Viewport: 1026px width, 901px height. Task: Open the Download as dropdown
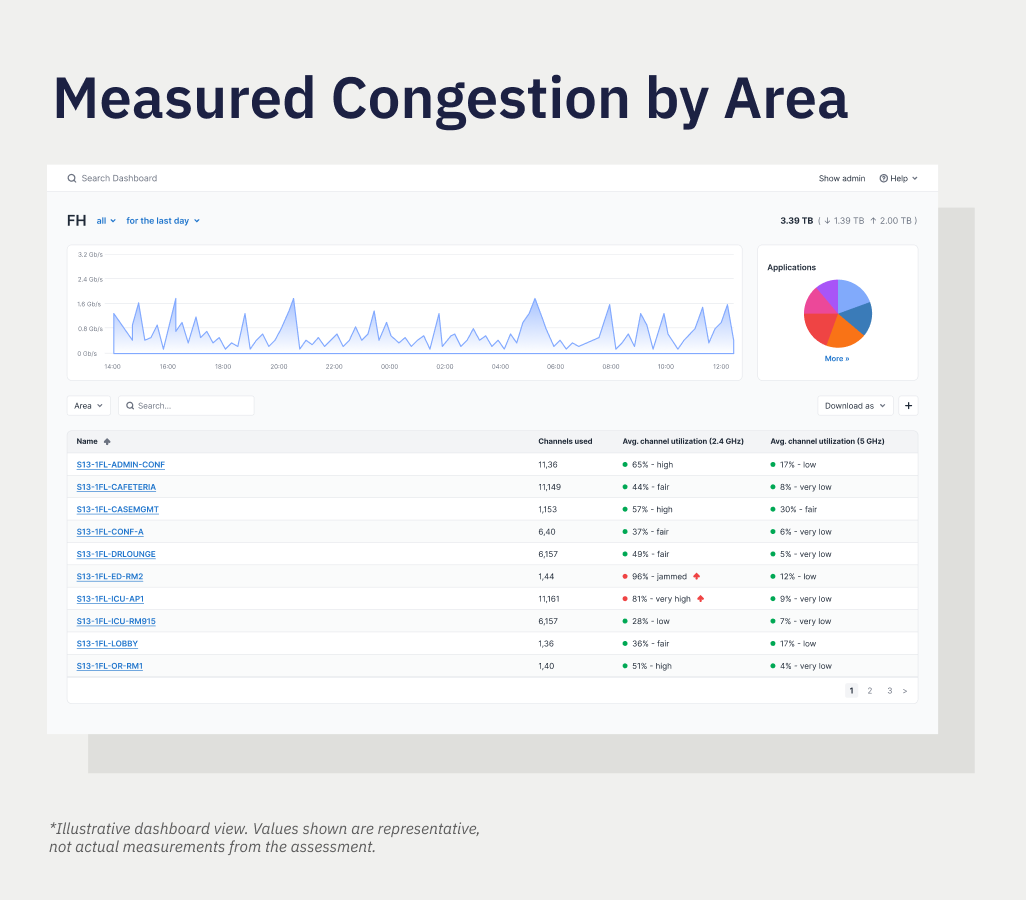(855, 406)
